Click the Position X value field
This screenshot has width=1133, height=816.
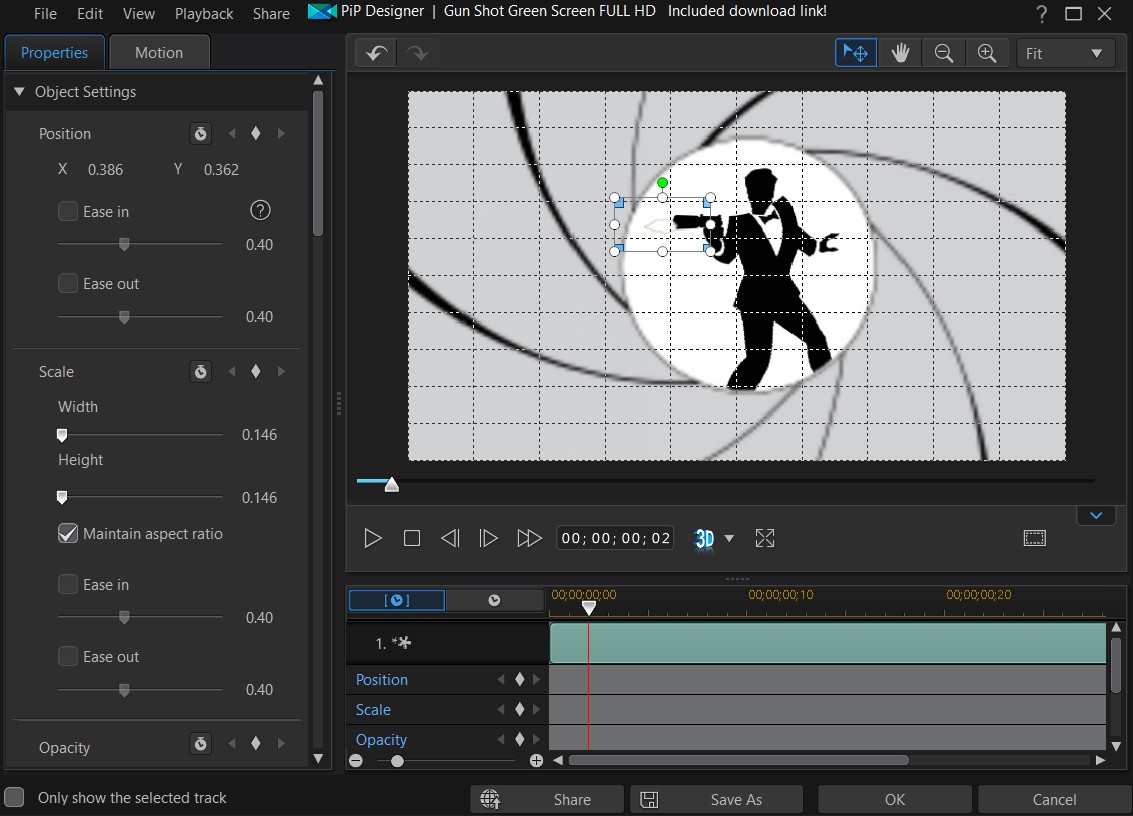click(105, 170)
